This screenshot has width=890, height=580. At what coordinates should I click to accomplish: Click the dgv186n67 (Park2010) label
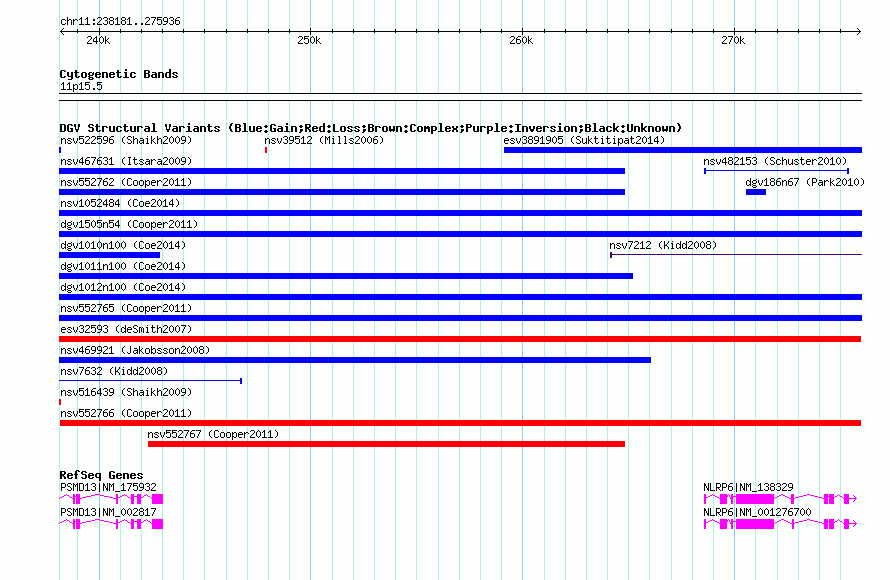[805, 182]
